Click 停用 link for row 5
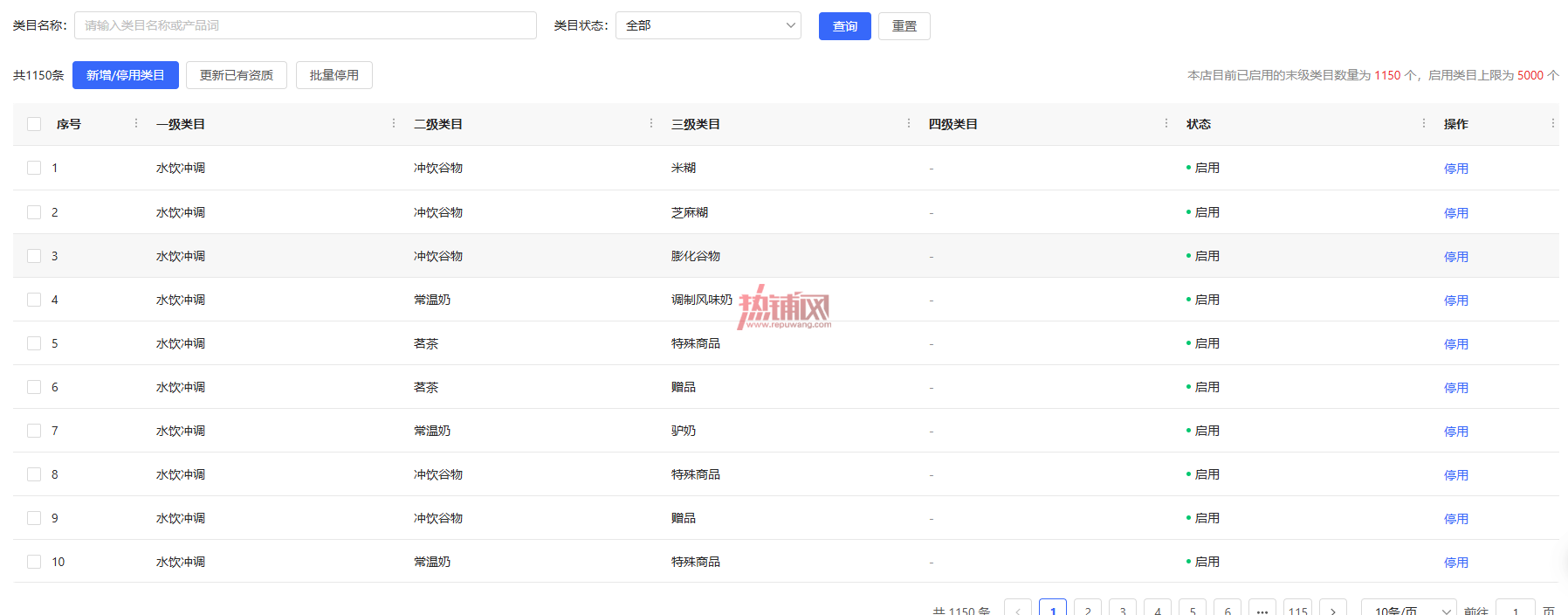Image resolution: width=1568 pixels, height=615 pixels. coord(1456,344)
